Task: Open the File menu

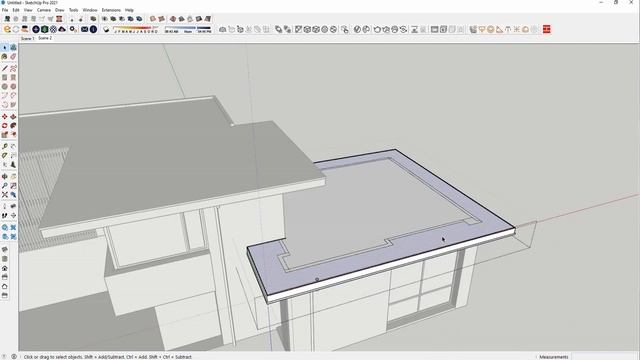Action: pos(5,10)
